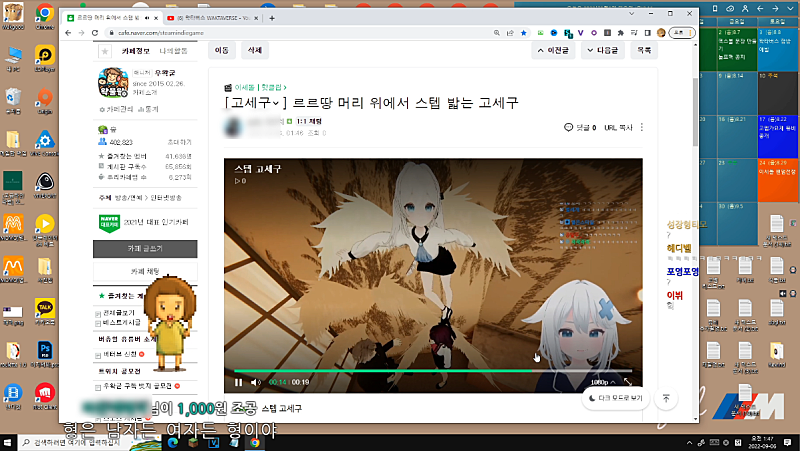The image size is (800, 451).
Task: Open 1:1 채팅 with the author
Action: [309, 121]
